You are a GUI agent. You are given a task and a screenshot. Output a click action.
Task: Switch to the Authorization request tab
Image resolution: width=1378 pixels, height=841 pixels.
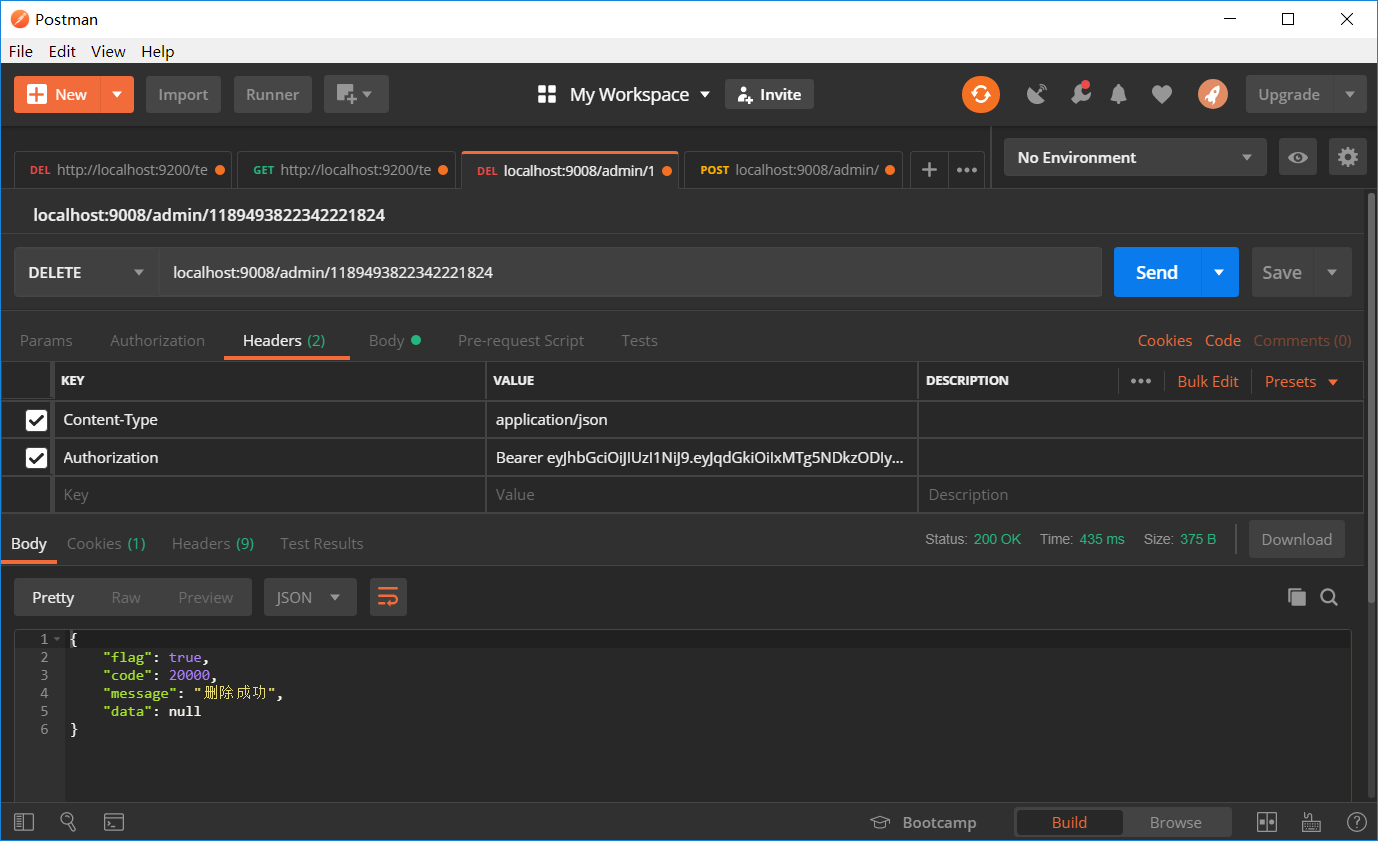pyautogui.click(x=157, y=340)
